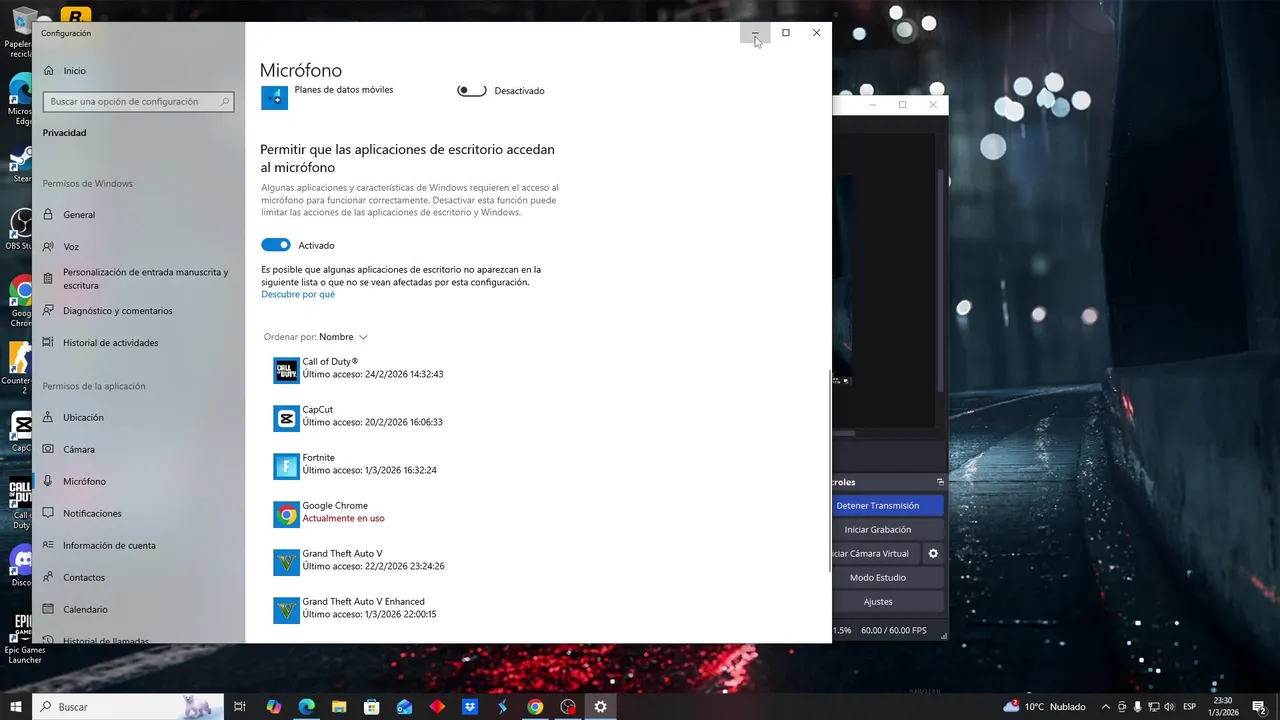
Task: Launch Copilot from the taskbar
Action: click(x=274, y=707)
